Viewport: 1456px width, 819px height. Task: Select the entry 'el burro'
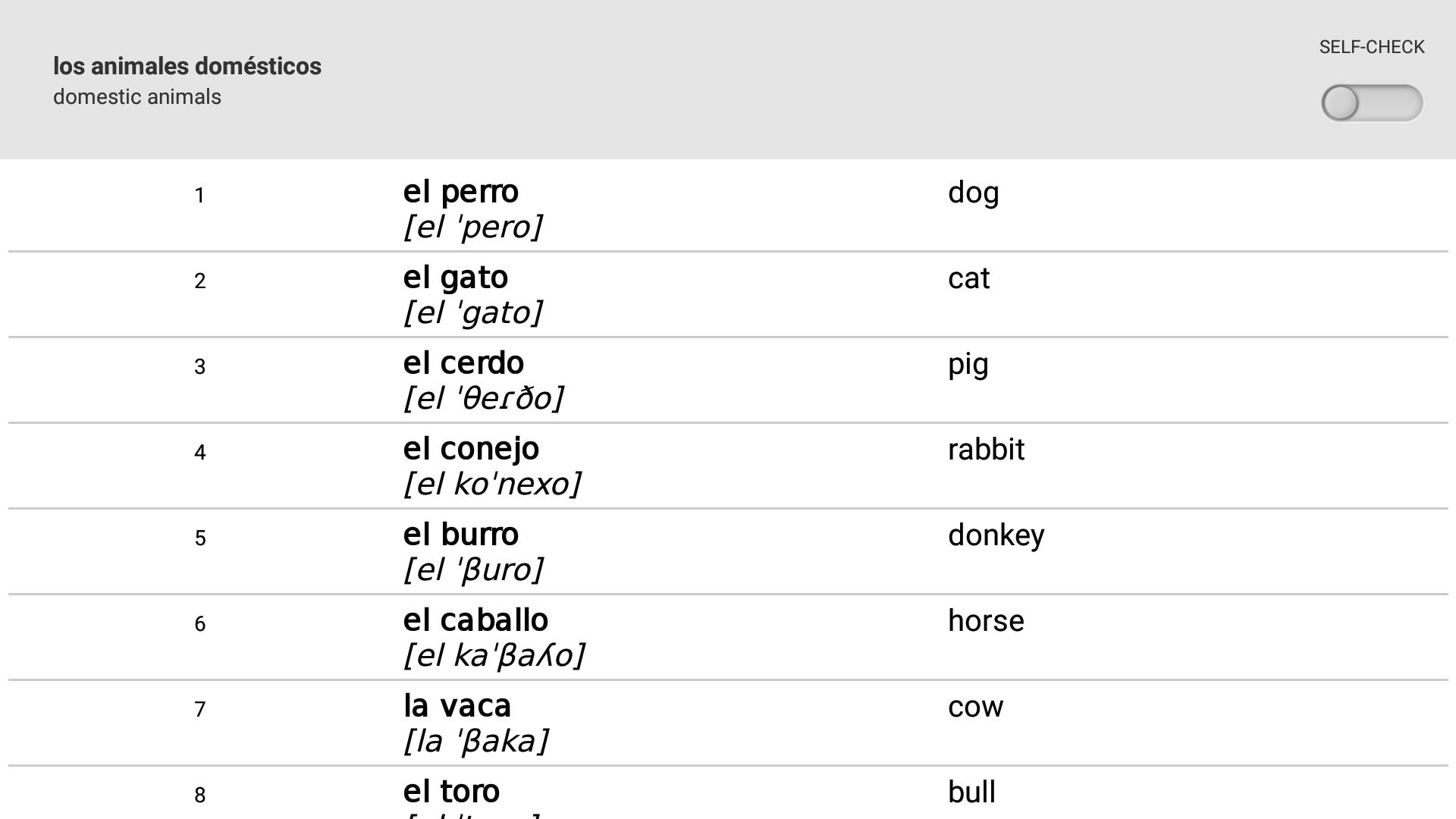tap(461, 535)
